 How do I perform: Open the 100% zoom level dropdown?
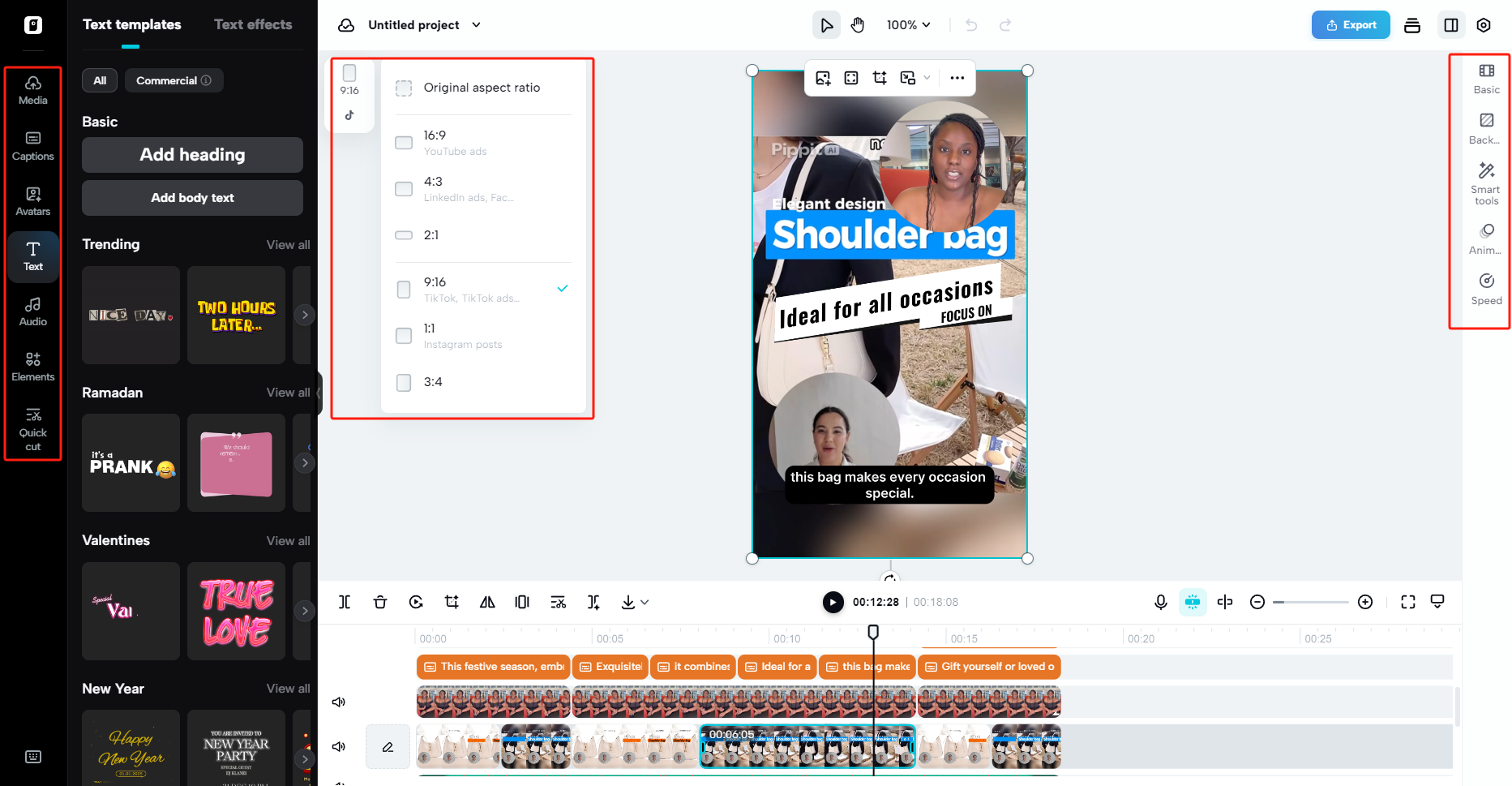point(908,24)
